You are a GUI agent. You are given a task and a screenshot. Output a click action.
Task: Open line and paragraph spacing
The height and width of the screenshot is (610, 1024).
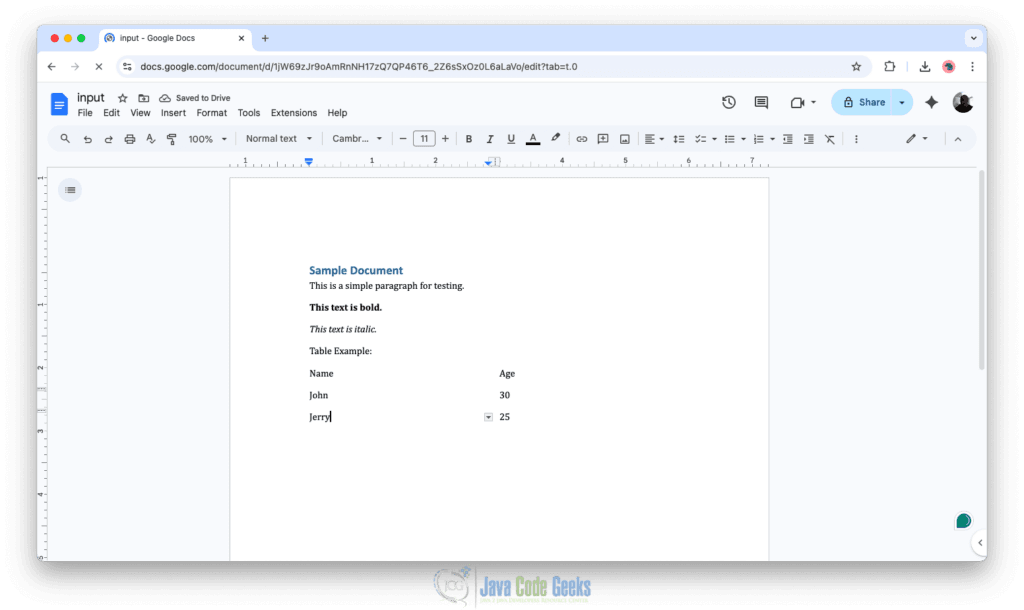click(x=679, y=139)
